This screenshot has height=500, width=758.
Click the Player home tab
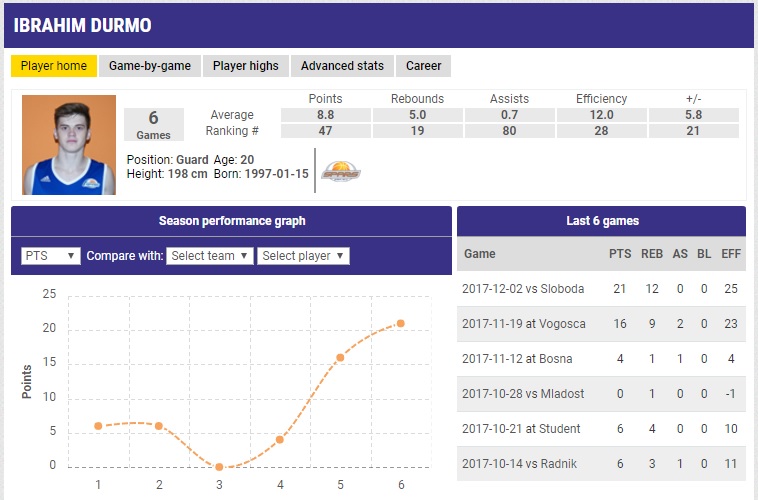pos(54,66)
